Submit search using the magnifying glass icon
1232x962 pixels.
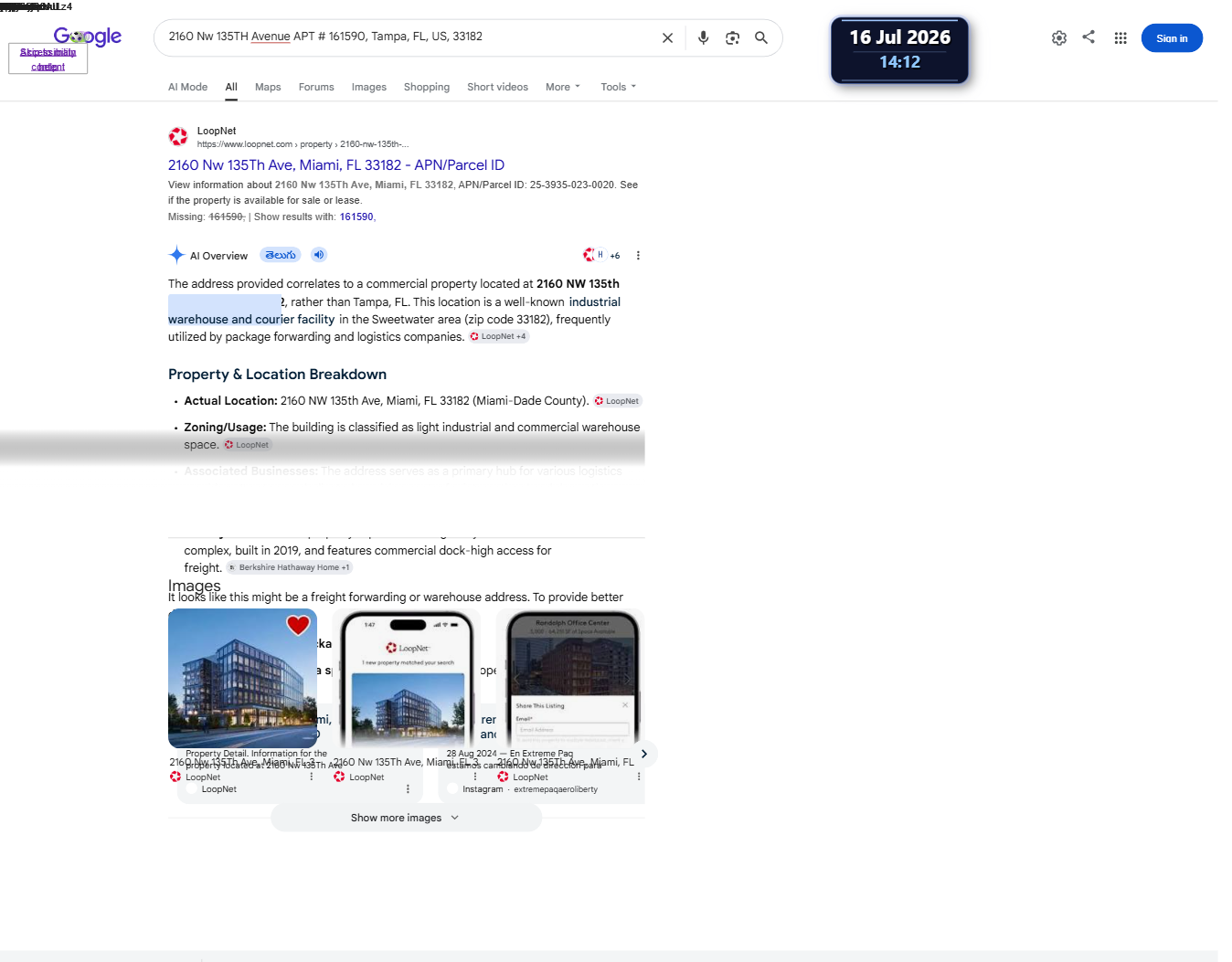[761, 38]
